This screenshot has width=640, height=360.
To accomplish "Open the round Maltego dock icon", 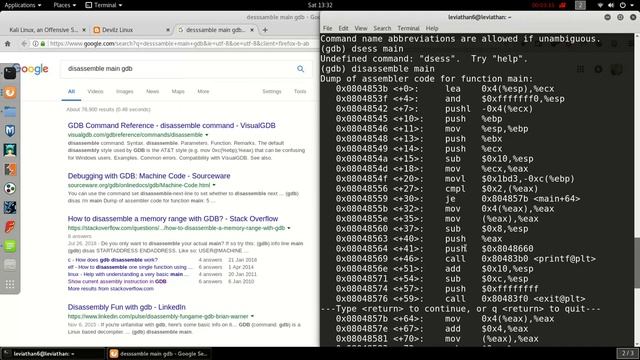I will (x=10, y=188).
